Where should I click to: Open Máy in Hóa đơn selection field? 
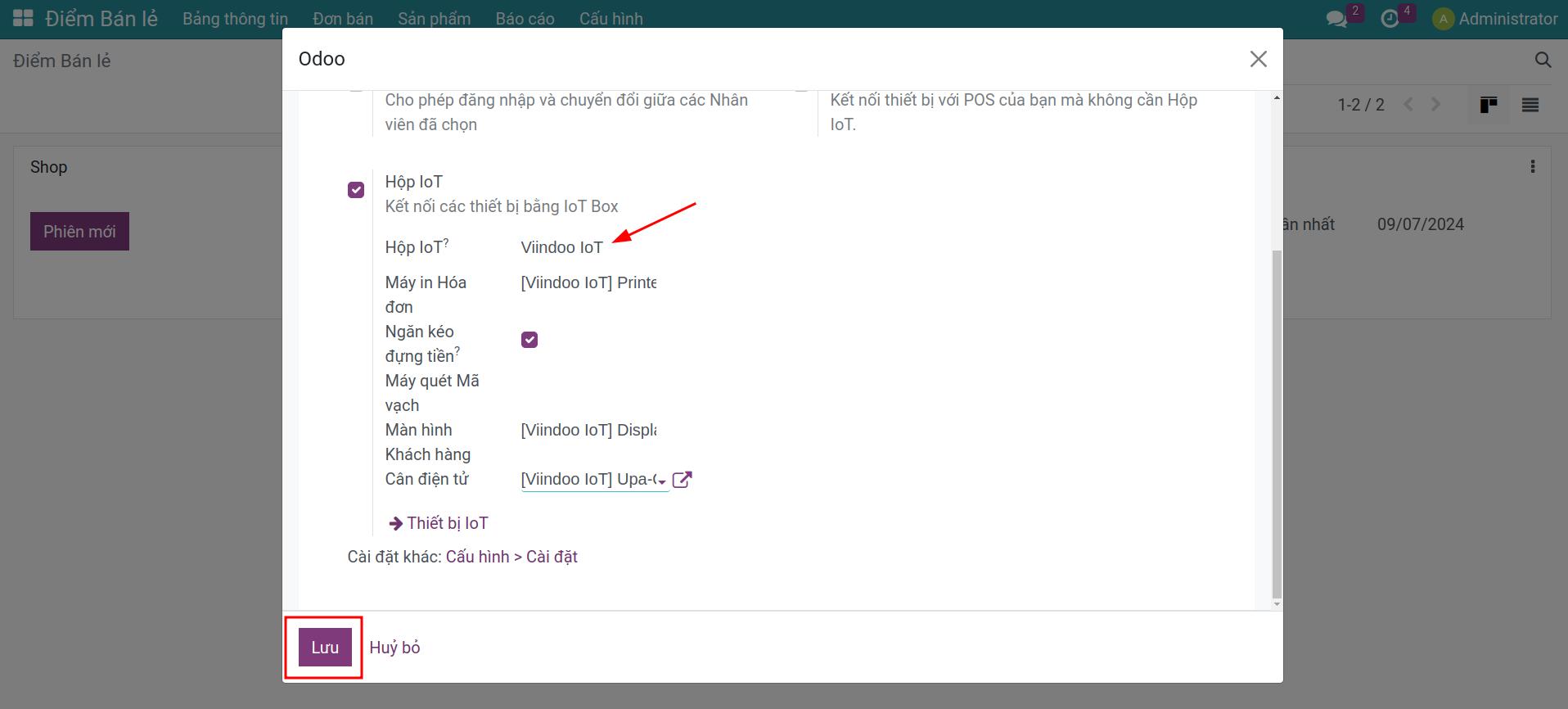[588, 283]
